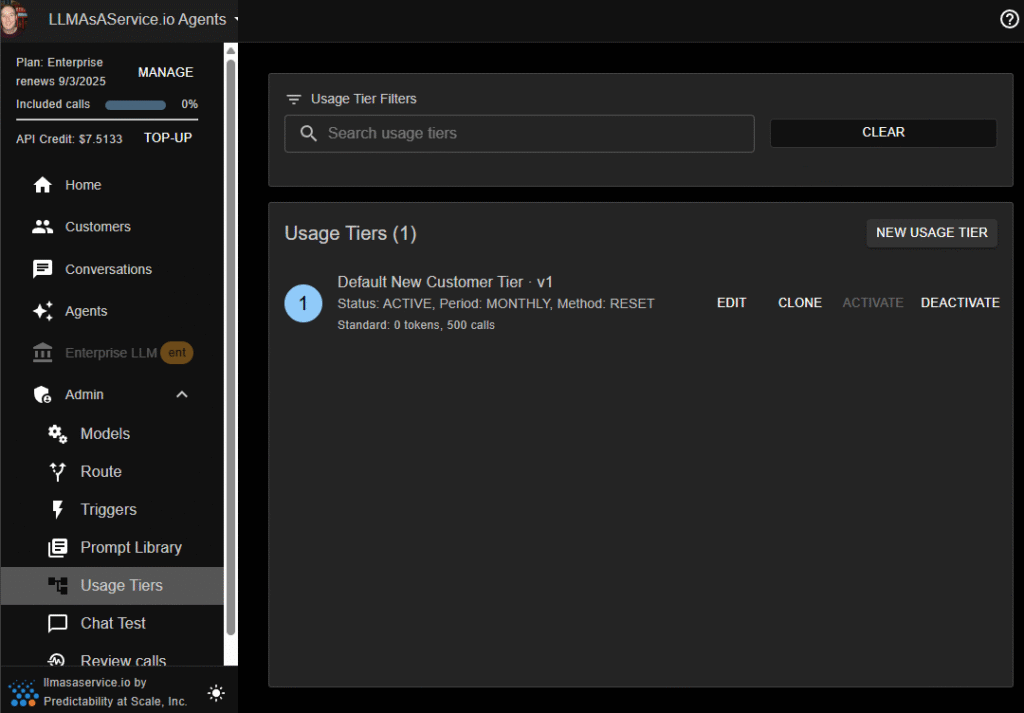Viewport: 1024px width, 713px height.
Task: Select the Agents sparkle icon
Action: tap(42, 311)
